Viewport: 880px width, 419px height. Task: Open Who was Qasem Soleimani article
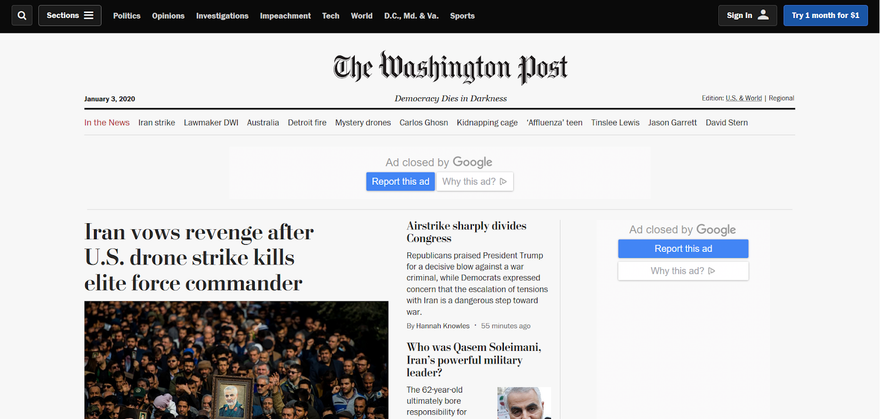[474, 360]
